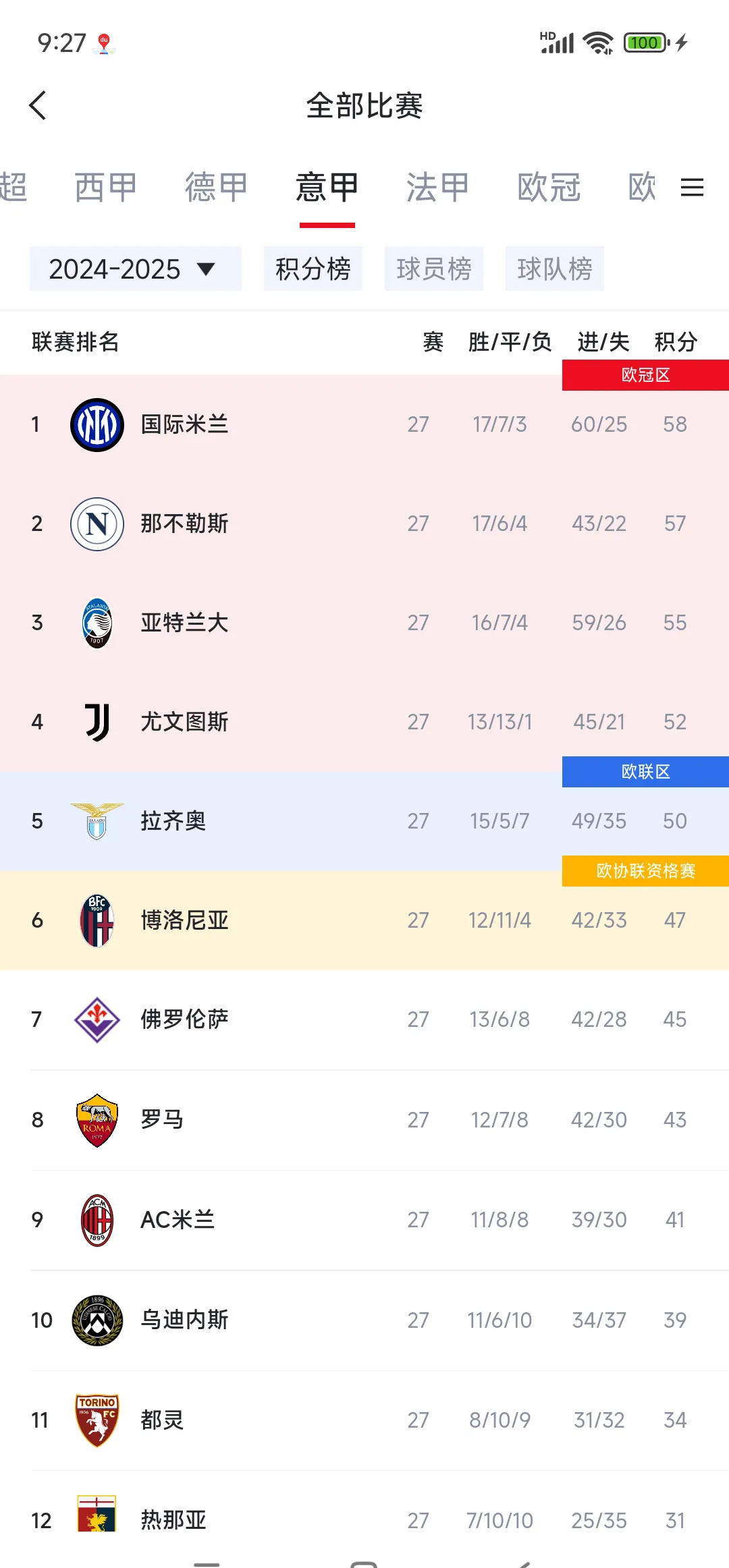
Task: Select the 西甲 league tab
Action: click(105, 188)
